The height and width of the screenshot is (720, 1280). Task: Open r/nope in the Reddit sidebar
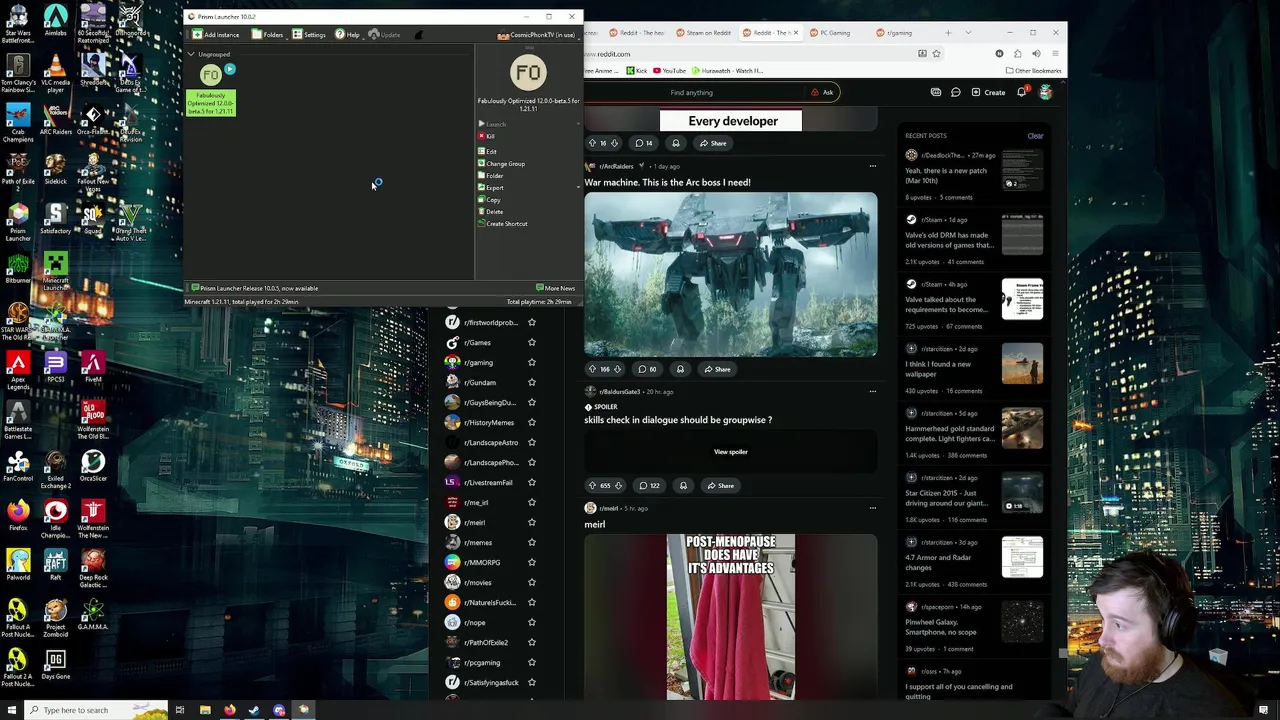pyautogui.click(x=476, y=622)
